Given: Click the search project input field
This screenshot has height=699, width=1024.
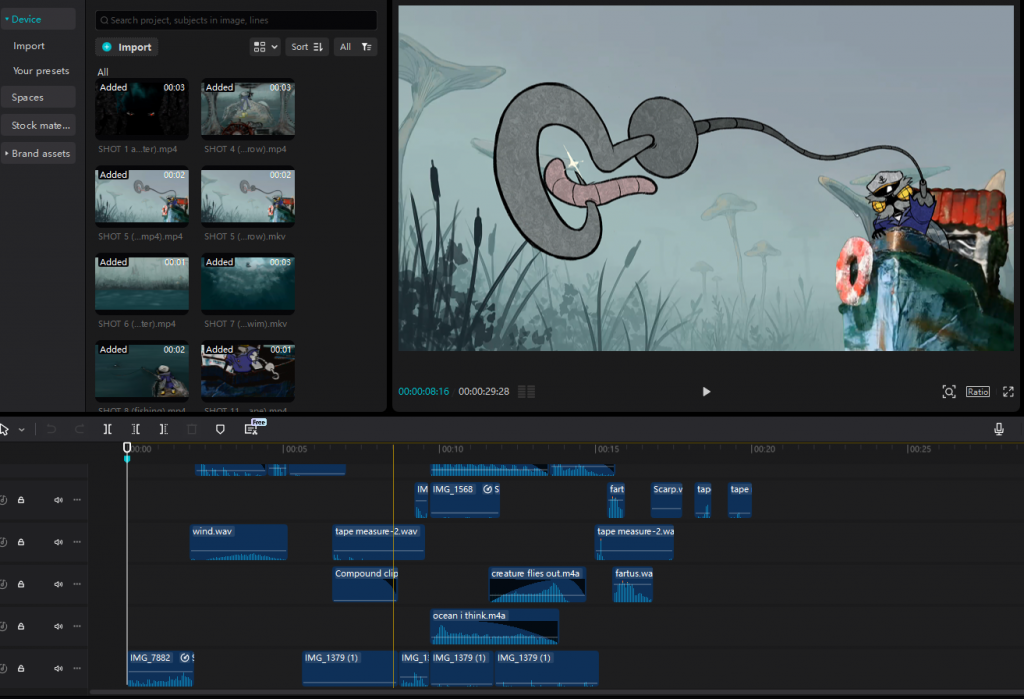Looking at the screenshot, I should pyautogui.click(x=236, y=20).
